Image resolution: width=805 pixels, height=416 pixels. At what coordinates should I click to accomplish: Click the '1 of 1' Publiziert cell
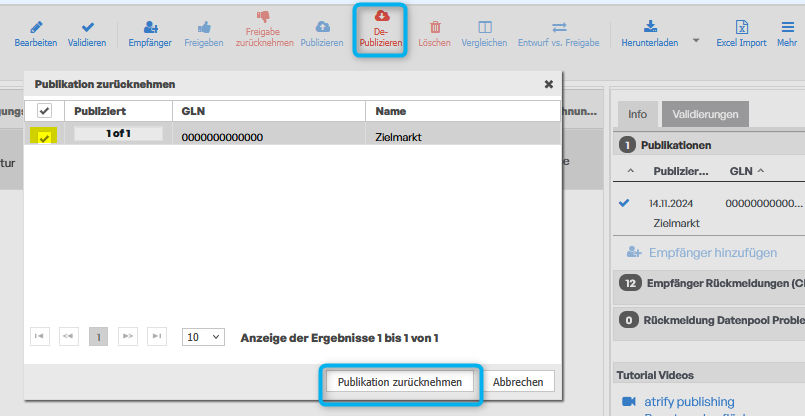coord(119,134)
